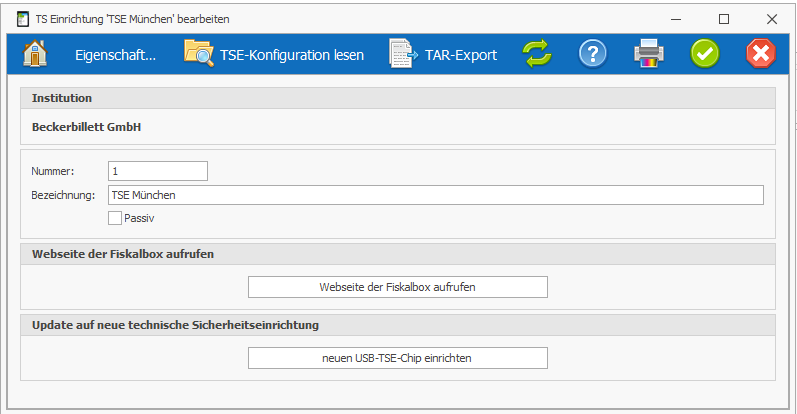Click the home house icon
Screen dimensions: 797x414
(35, 54)
